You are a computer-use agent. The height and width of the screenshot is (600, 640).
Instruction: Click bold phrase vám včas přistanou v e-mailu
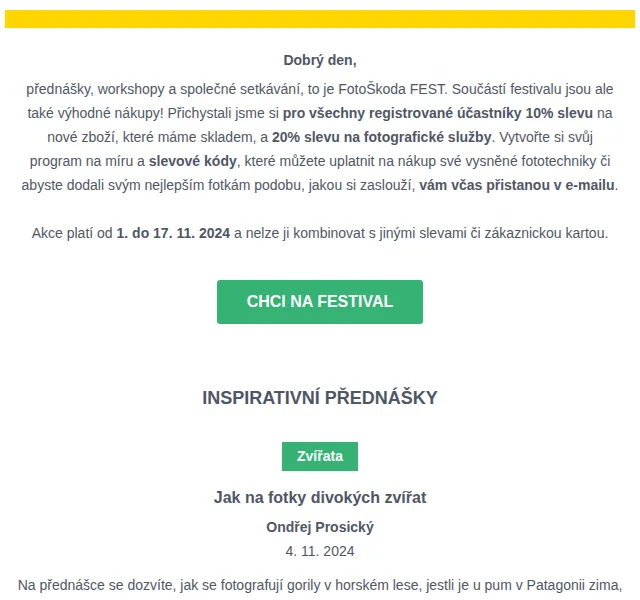click(517, 185)
